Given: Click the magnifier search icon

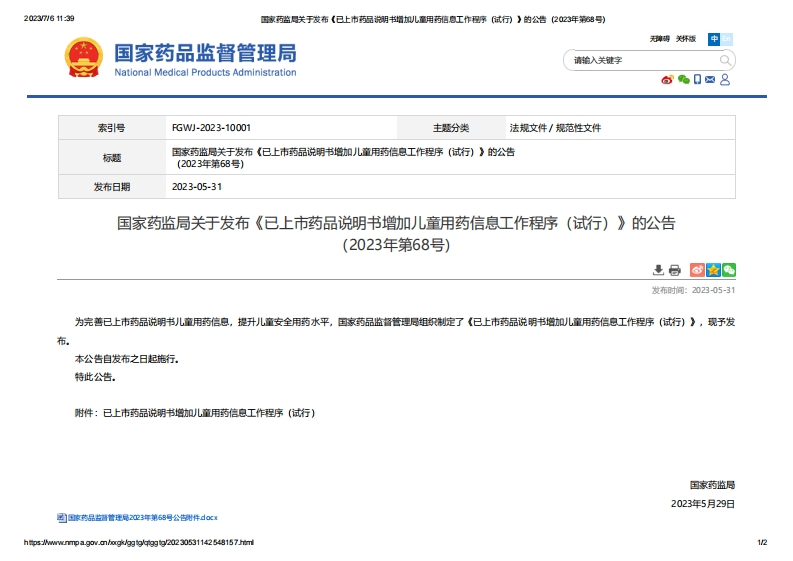Looking at the screenshot, I should coord(725,60).
